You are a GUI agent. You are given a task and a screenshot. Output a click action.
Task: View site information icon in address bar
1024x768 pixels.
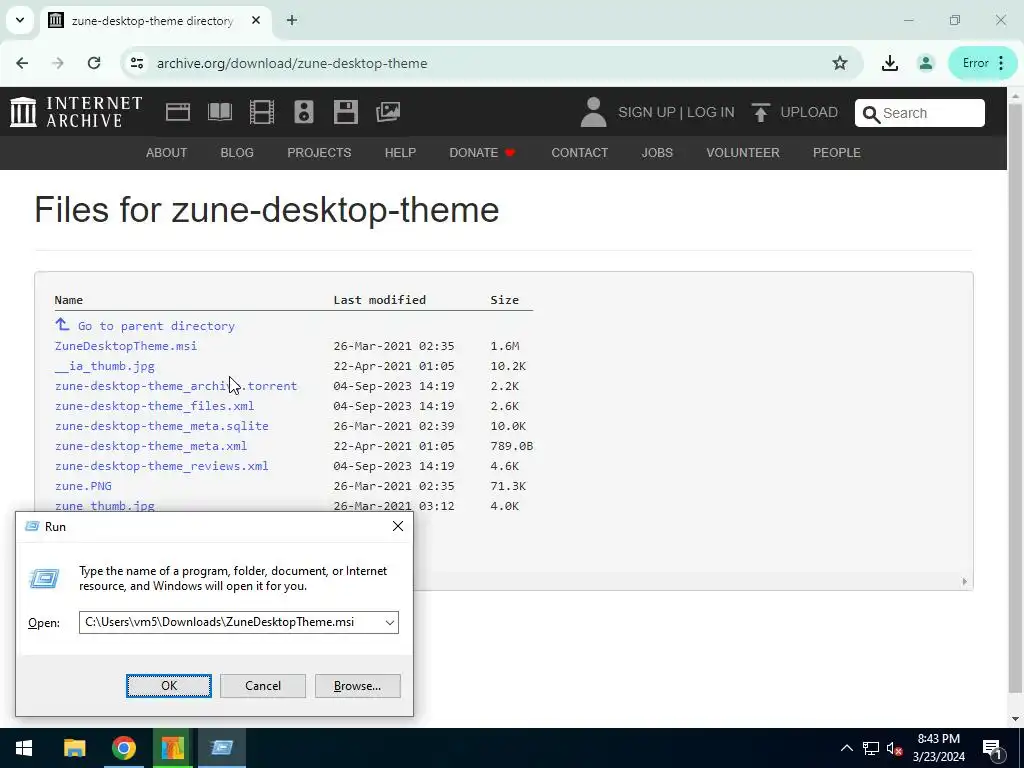(x=136, y=63)
